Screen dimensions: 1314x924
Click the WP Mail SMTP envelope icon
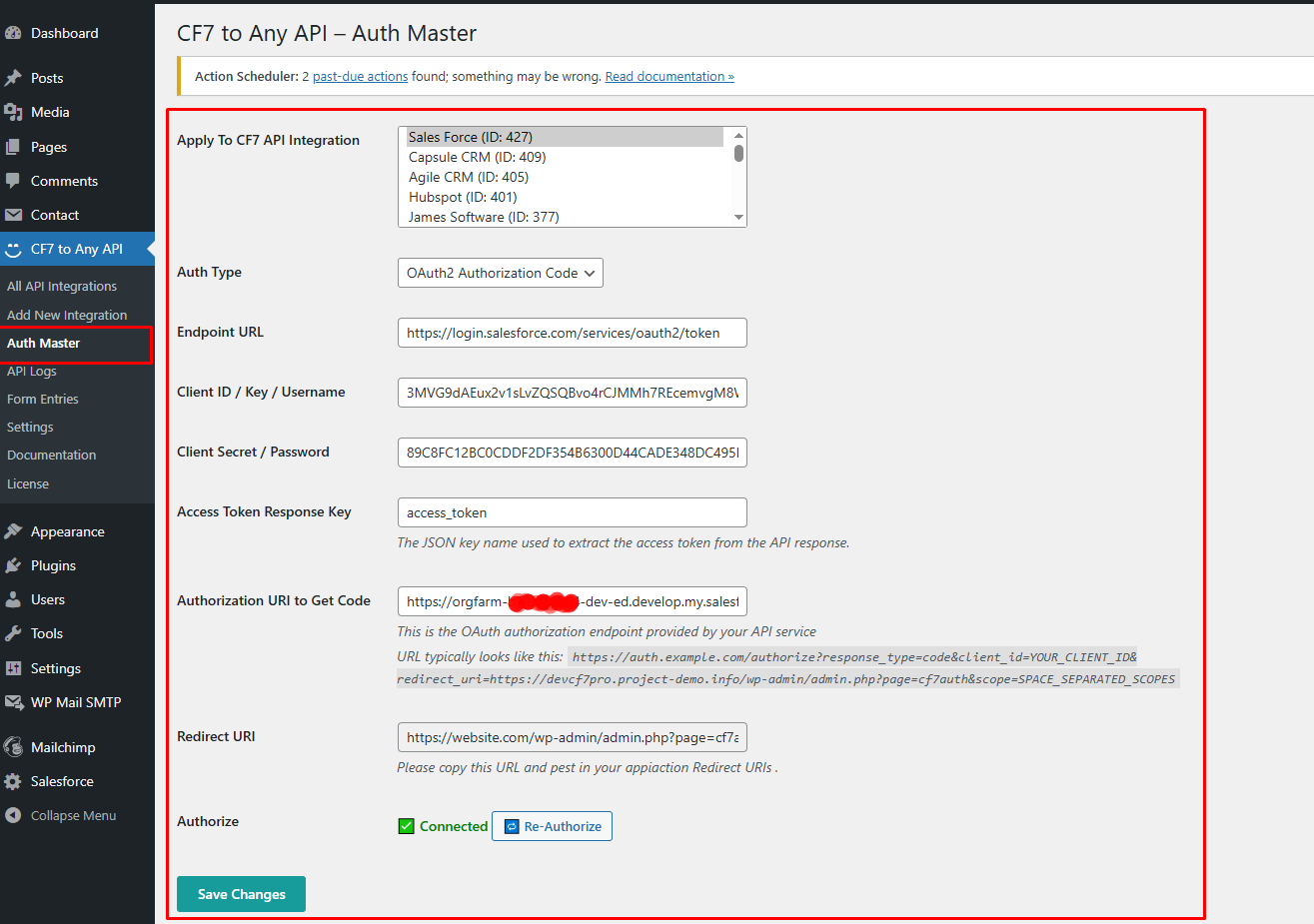[x=16, y=702]
